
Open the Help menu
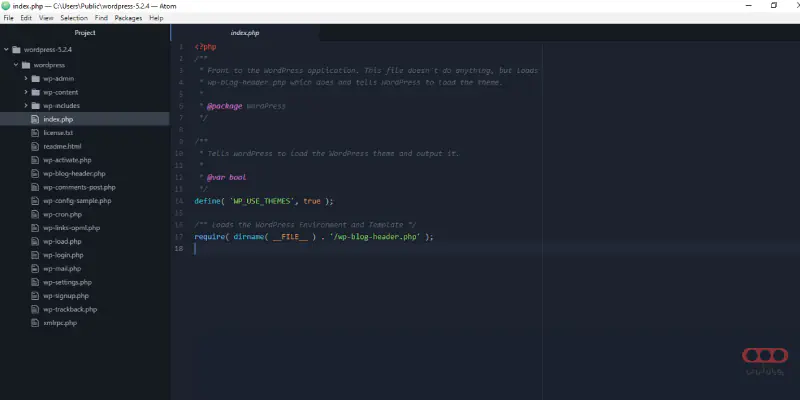click(x=156, y=18)
